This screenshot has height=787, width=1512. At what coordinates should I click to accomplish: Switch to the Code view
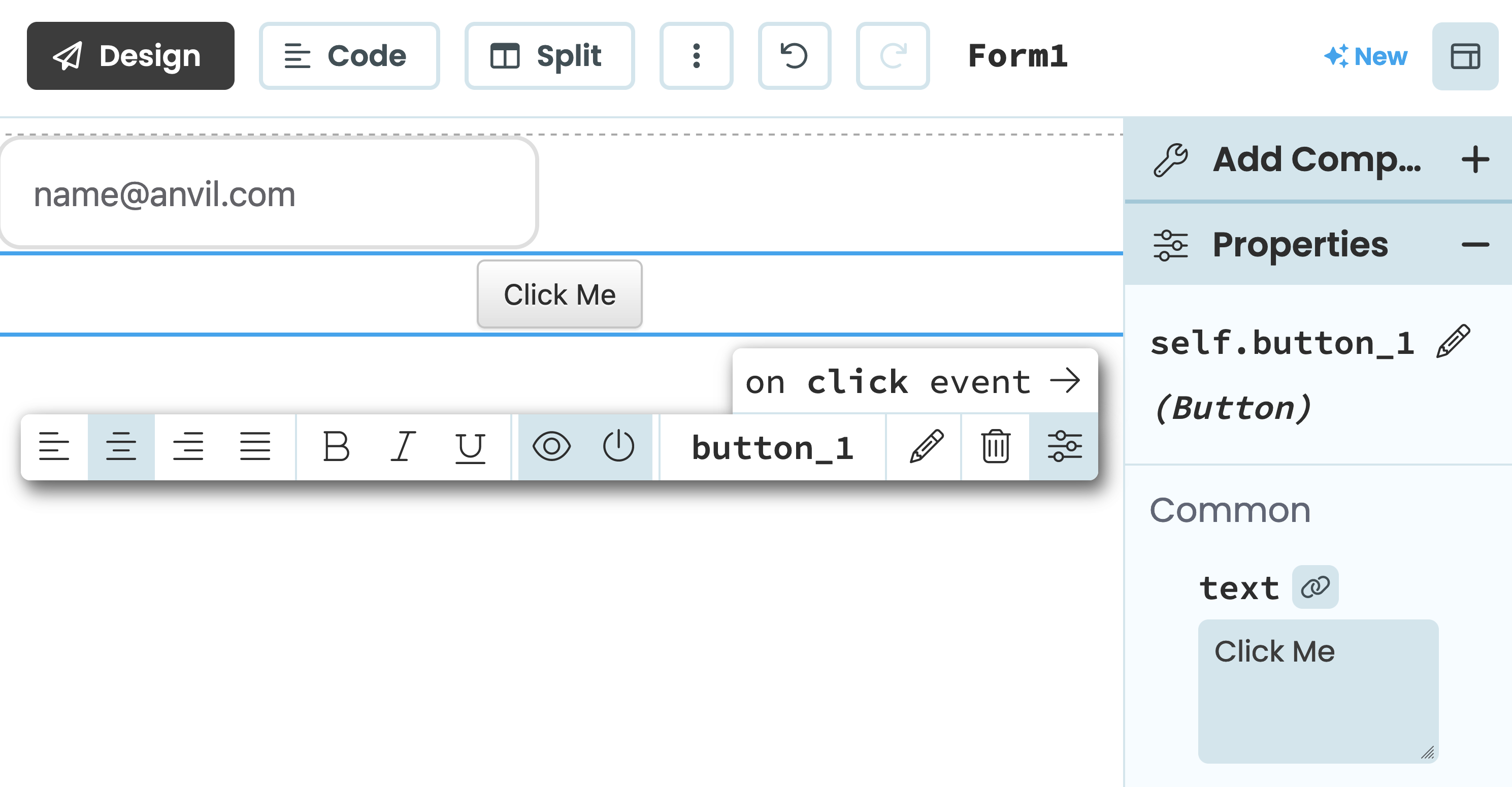pyautogui.click(x=349, y=56)
